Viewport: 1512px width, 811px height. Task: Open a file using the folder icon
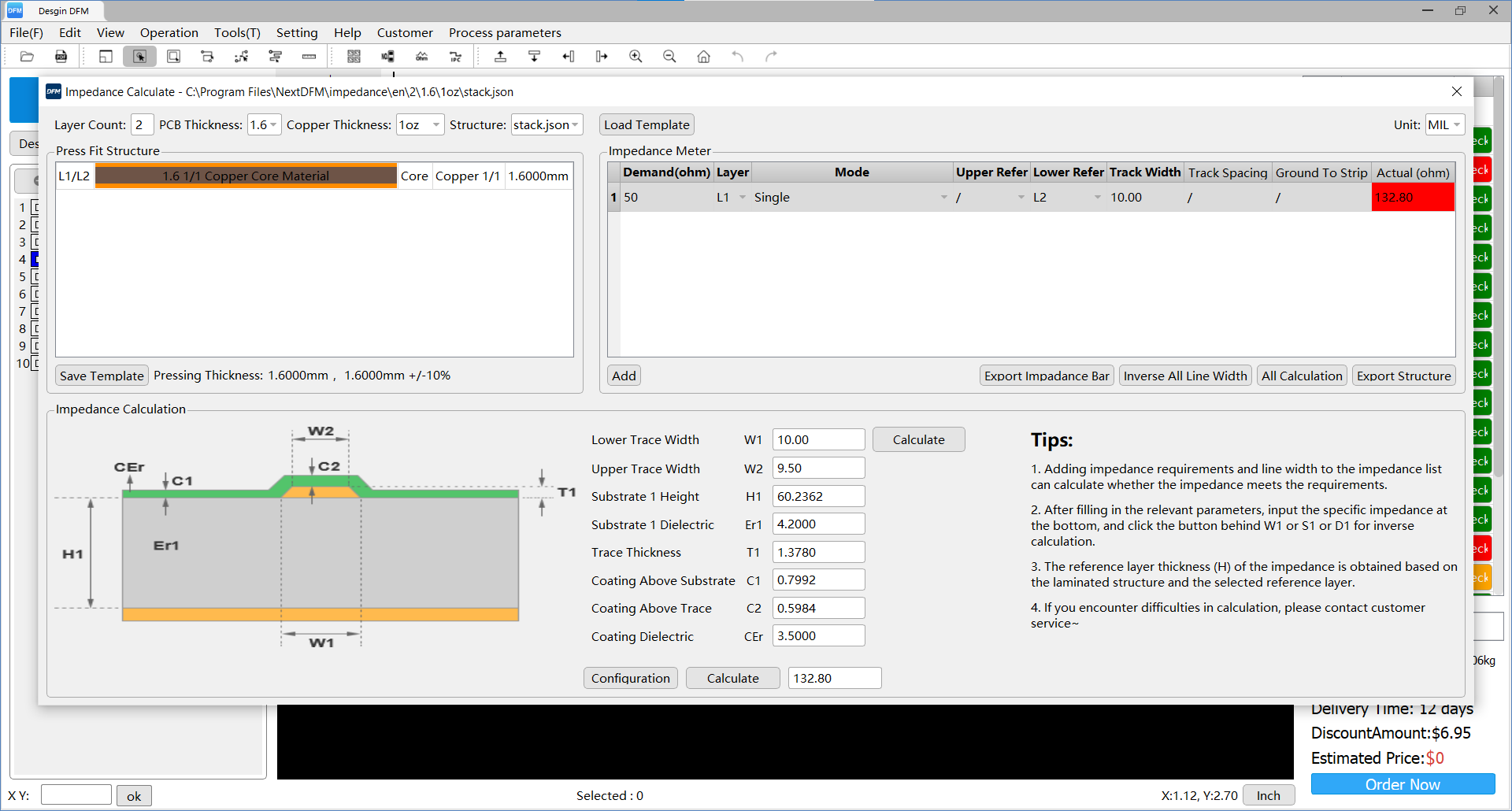[x=27, y=56]
